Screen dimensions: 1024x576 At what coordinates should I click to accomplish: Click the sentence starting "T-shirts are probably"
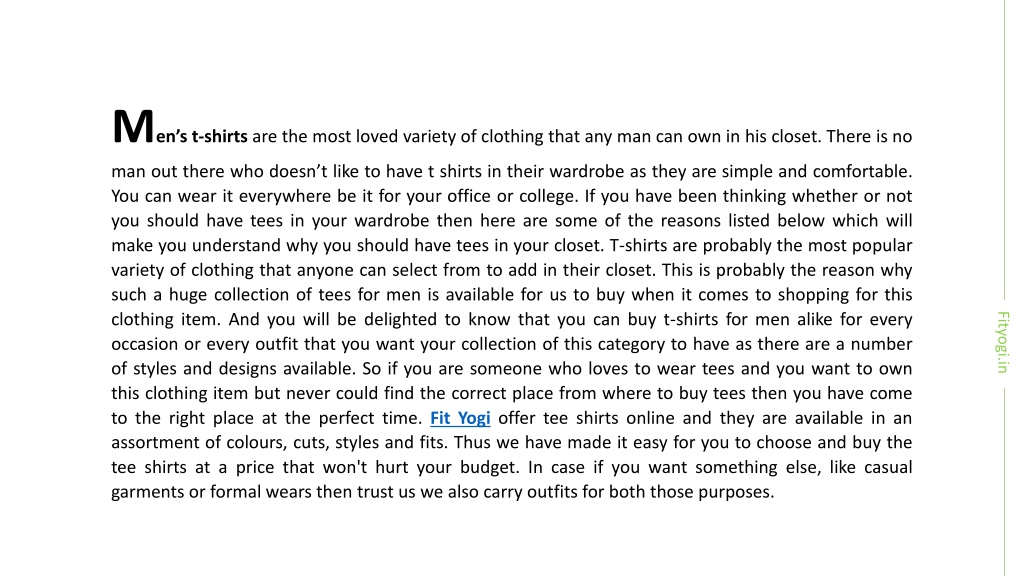pos(760,246)
